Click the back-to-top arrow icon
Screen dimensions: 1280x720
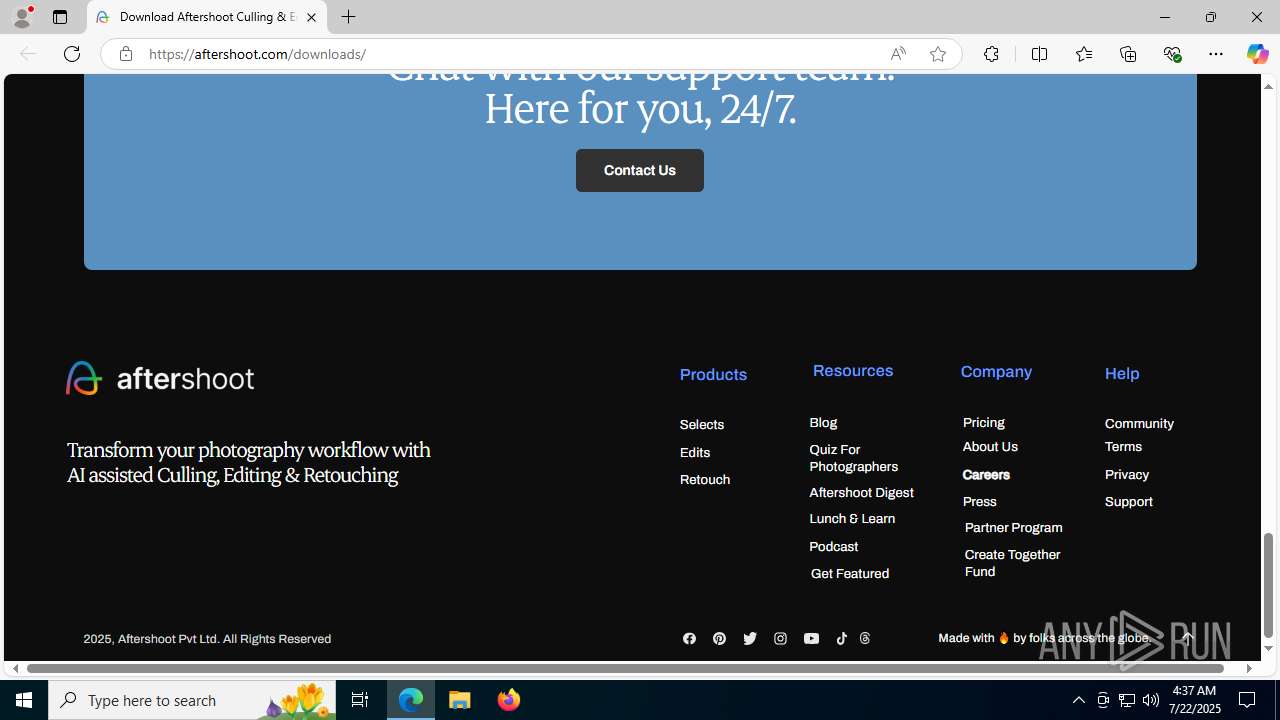click(1187, 638)
